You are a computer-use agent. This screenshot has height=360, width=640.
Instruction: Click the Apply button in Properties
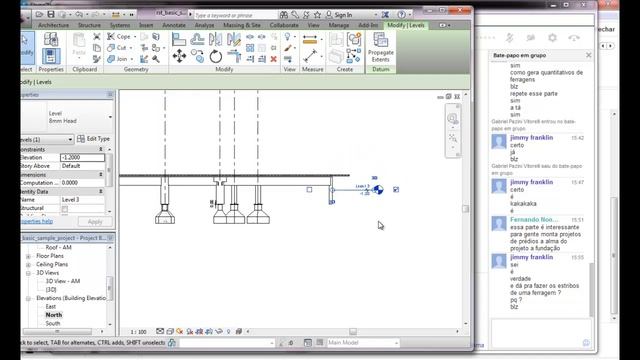click(x=95, y=222)
